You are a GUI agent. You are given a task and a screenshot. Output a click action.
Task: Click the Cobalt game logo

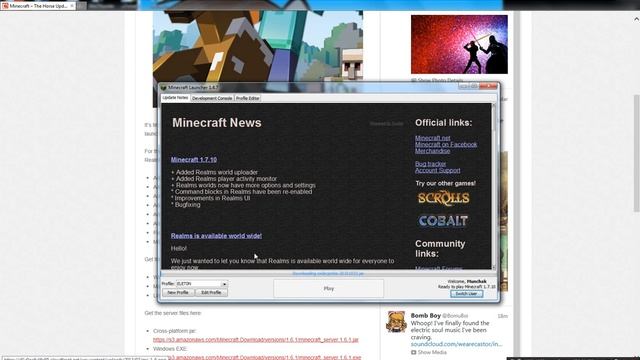point(443,221)
